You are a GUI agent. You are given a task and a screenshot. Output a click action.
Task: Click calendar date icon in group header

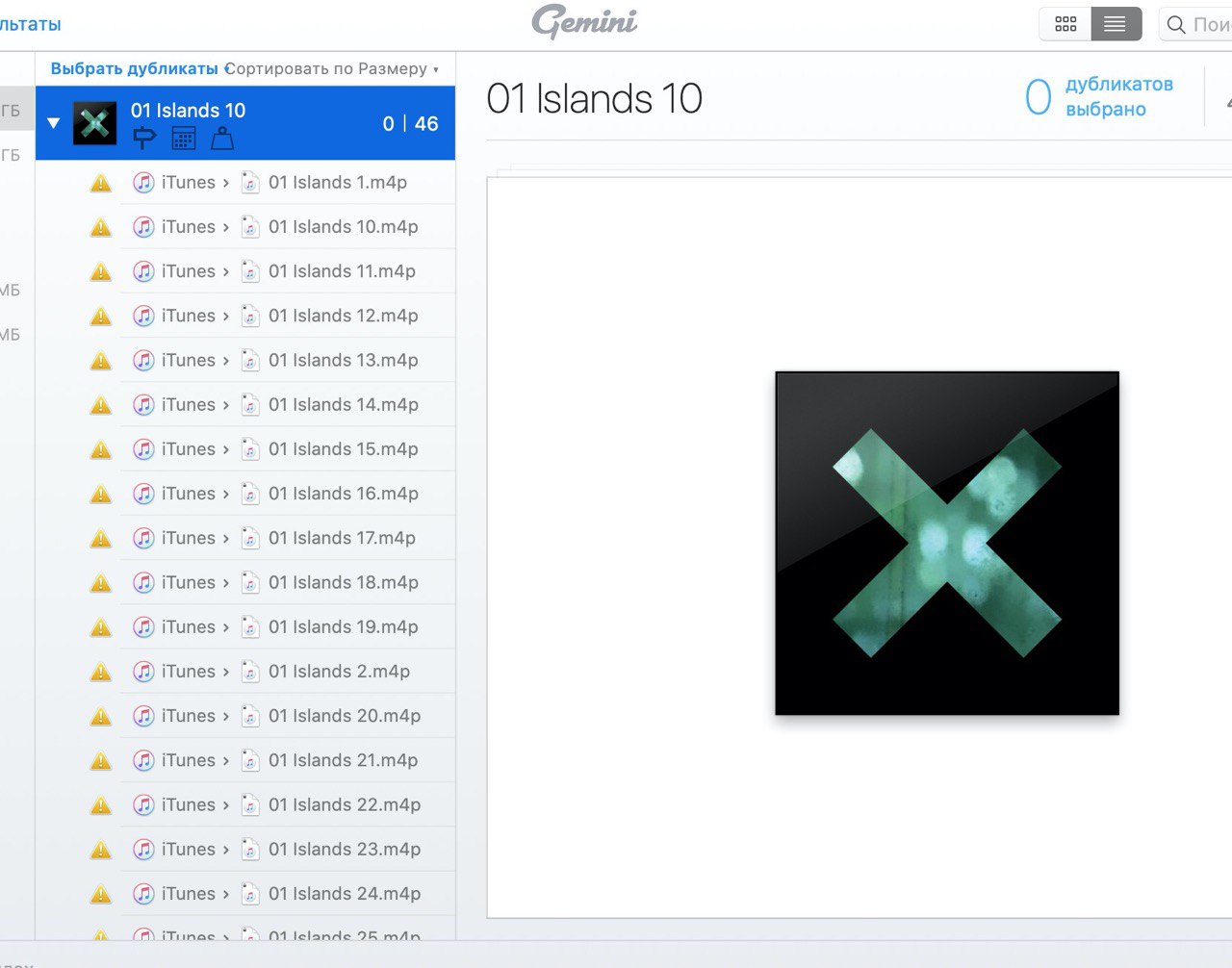(x=183, y=140)
